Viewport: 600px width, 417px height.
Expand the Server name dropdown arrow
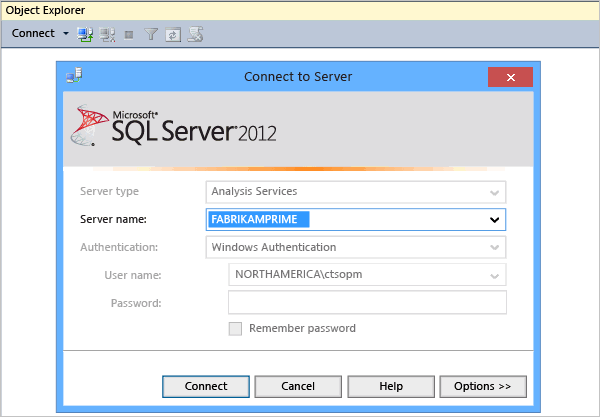[494, 219]
